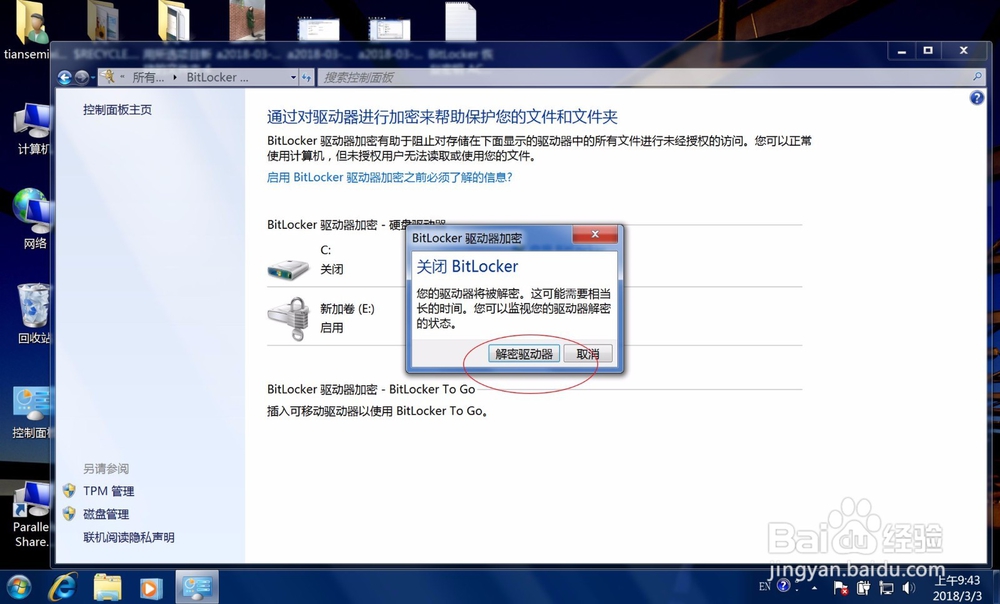The width and height of the screenshot is (1000, 604).
Task: Select the Parallels Shared desktop icon
Action: 32,515
